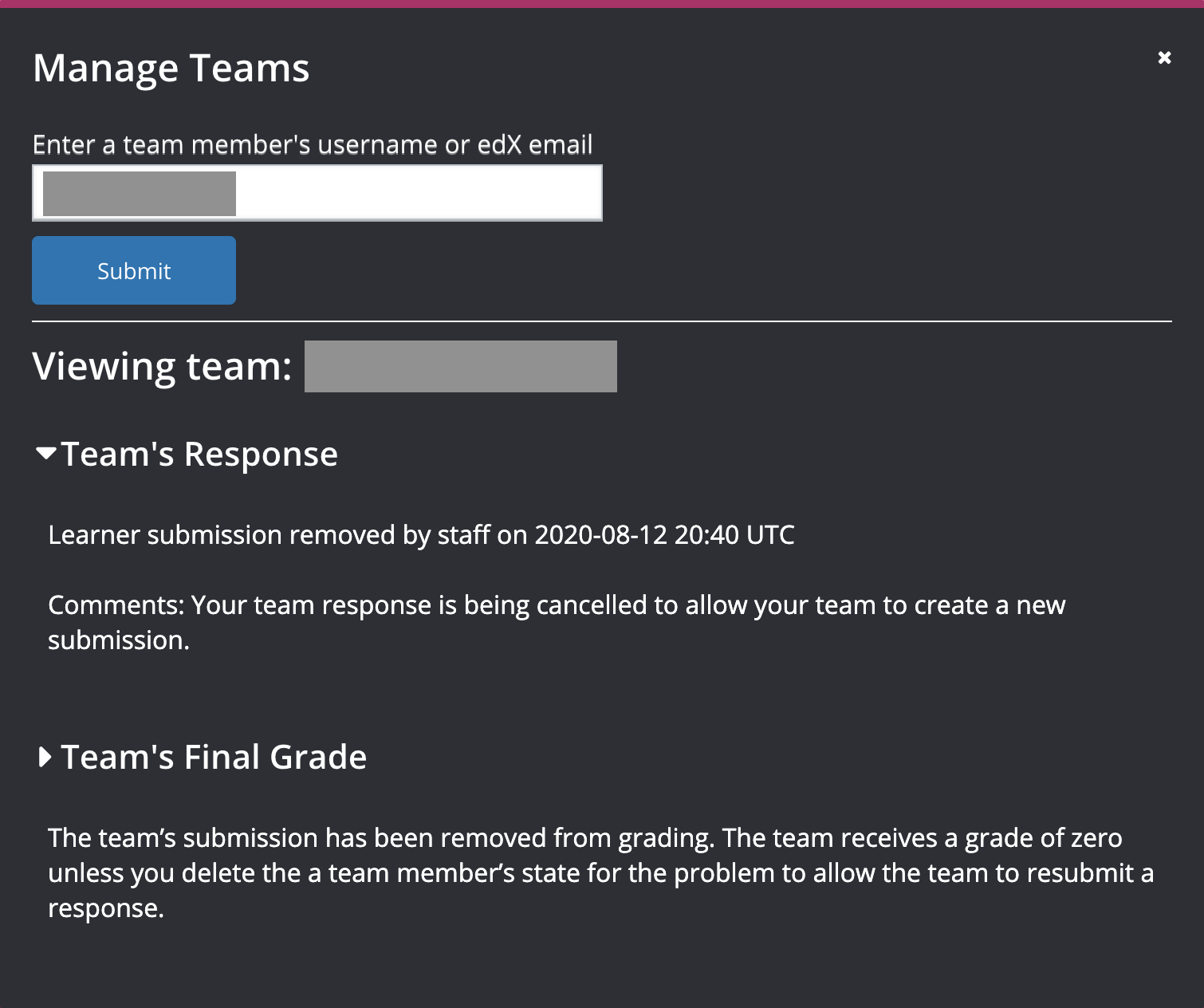Click the redacted team name after Viewing team
Viewport: 1204px width, 1008px height.
(x=460, y=366)
